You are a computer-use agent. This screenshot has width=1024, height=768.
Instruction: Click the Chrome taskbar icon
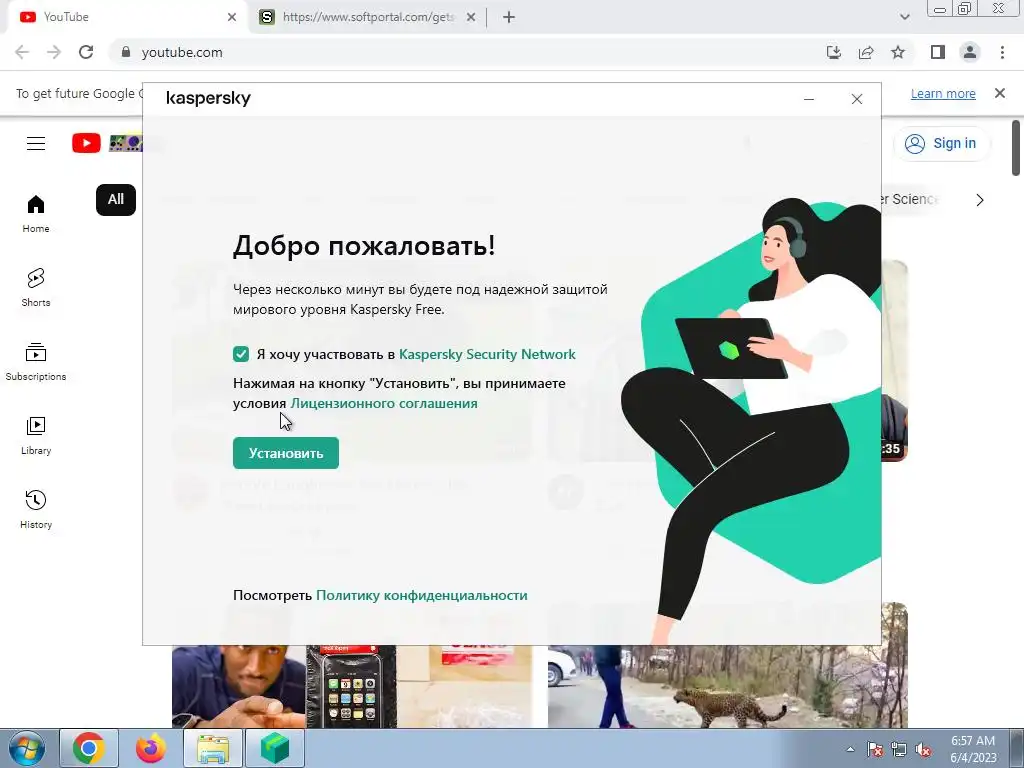[89, 748]
